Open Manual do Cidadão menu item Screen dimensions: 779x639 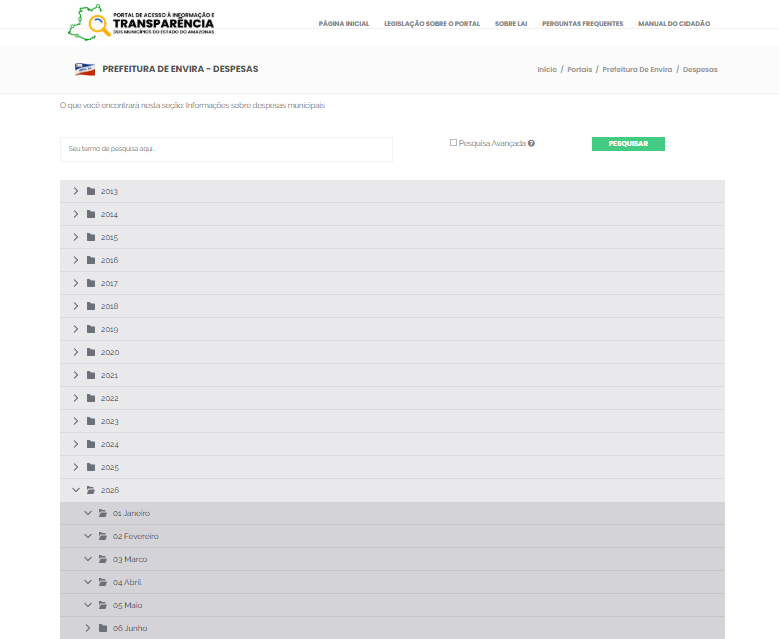pos(674,24)
